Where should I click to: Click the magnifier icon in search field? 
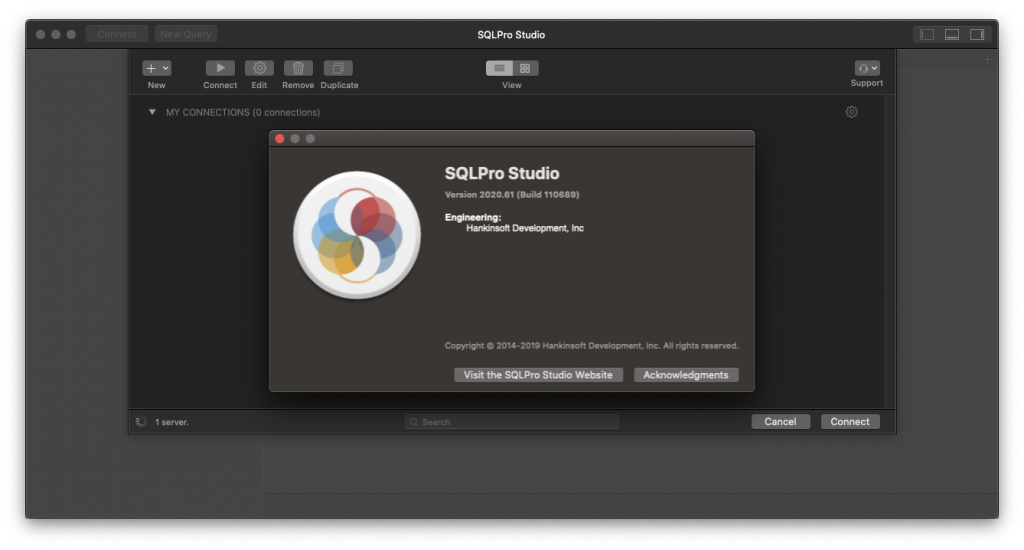(x=413, y=422)
